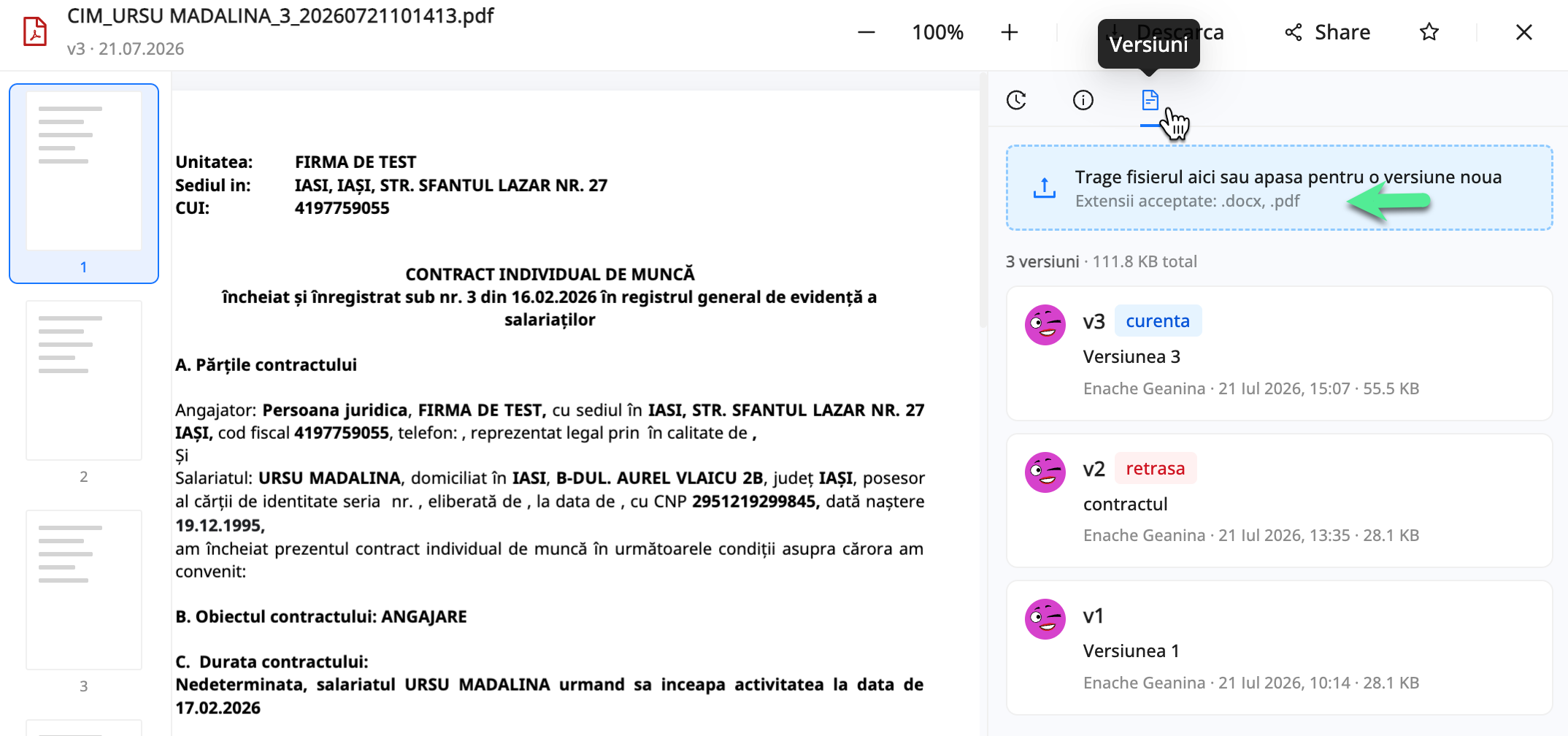Open the Share option

pyautogui.click(x=1327, y=32)
